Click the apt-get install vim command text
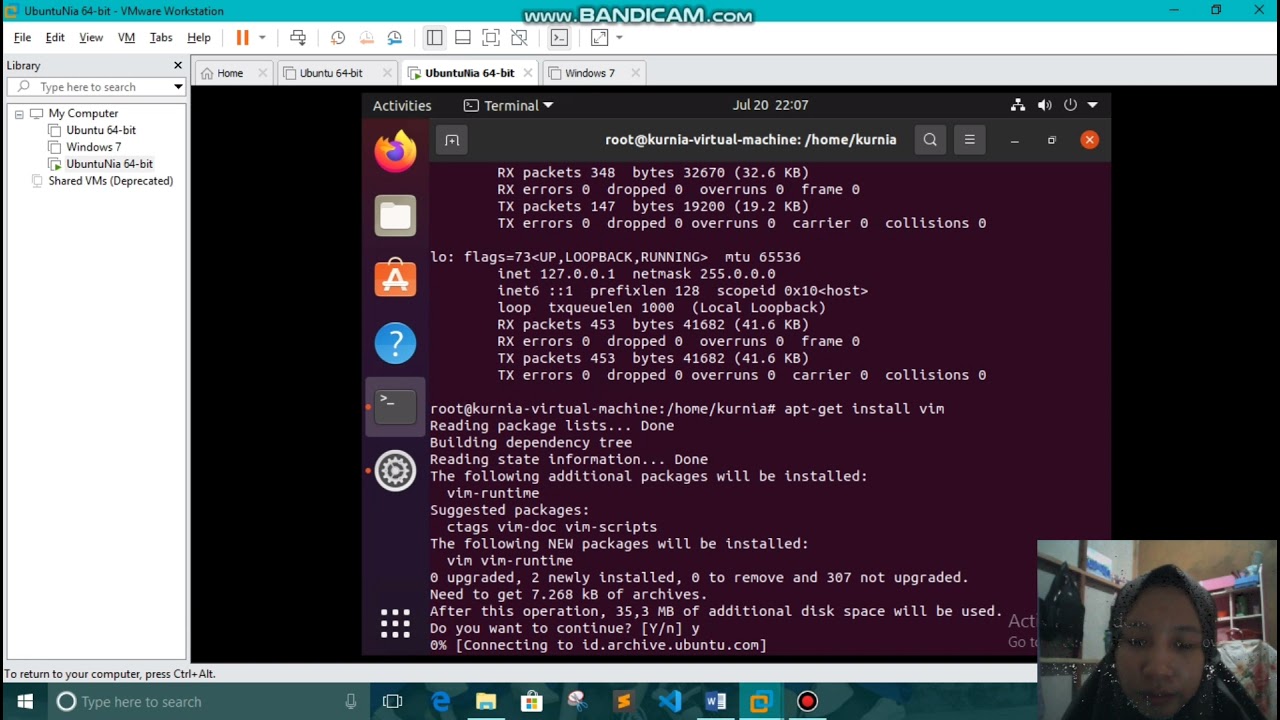The height and width of the screenshot is (720, 1280). (x=864, y=409)
